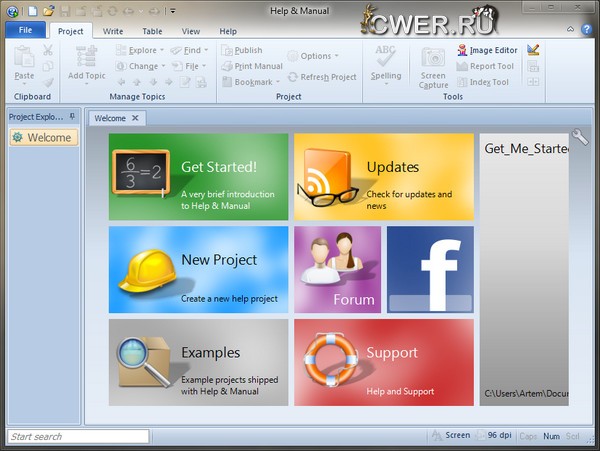600x451 pixels.
Task: Open the Image Editor tool
Action: tap(487, 50)
